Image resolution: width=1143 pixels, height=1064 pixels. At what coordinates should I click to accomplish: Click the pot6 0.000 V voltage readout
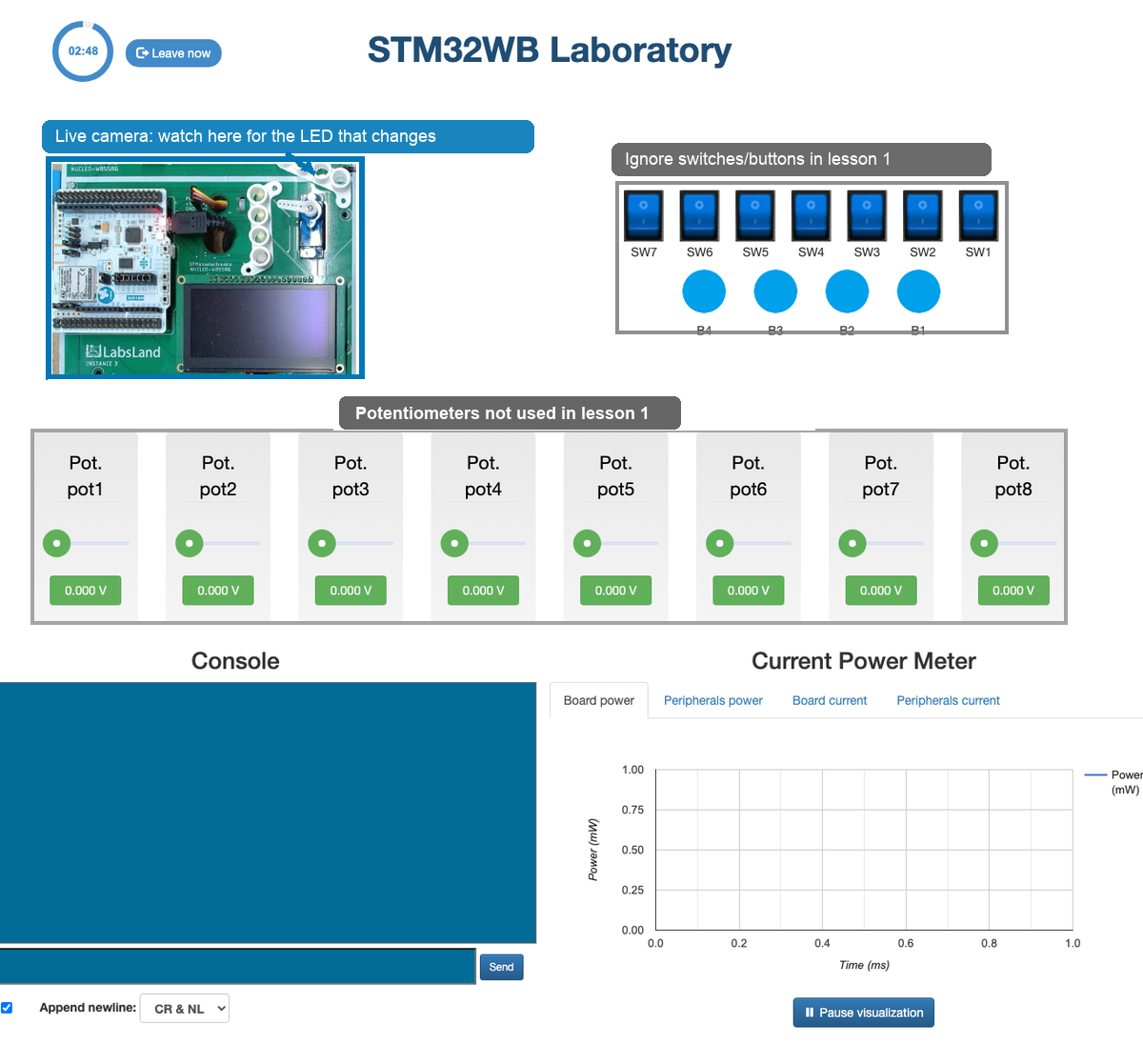748,591
